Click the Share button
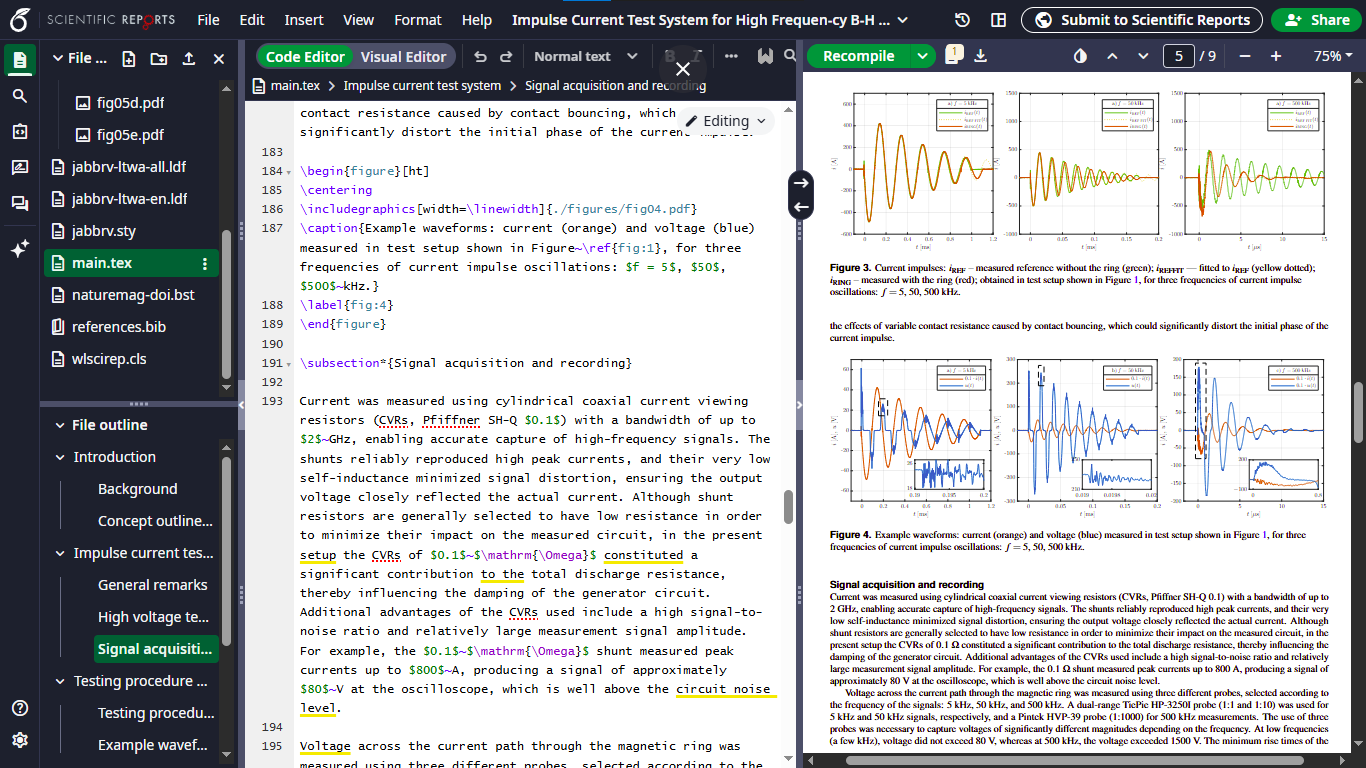Image resolution: width=1366 pixels, height=768 pixels. (x=1316, y=20)
